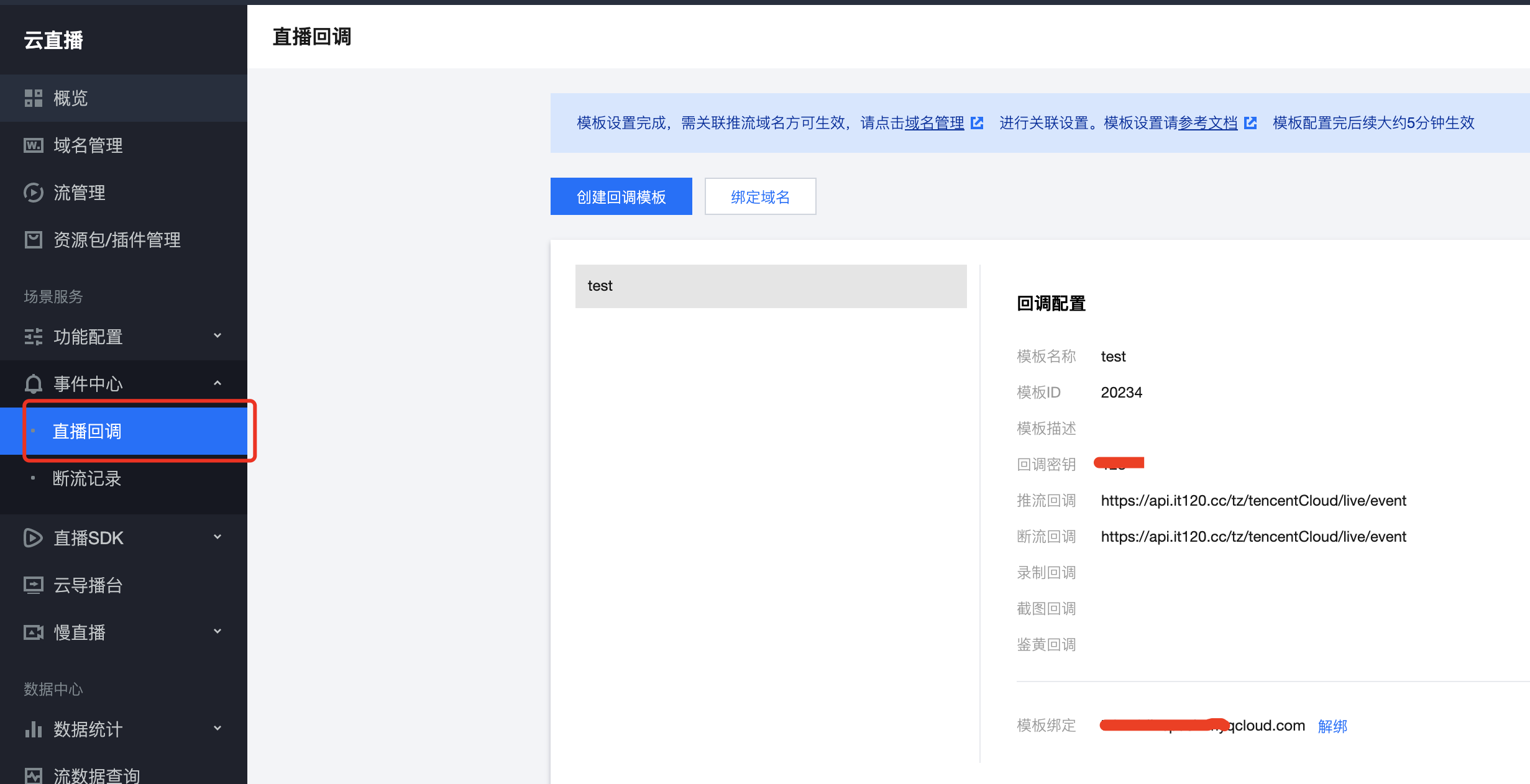Screen dimensions: 1530x784
Task: Collapse the 事件中心 chevron
Action: click(x=218, y=383)
